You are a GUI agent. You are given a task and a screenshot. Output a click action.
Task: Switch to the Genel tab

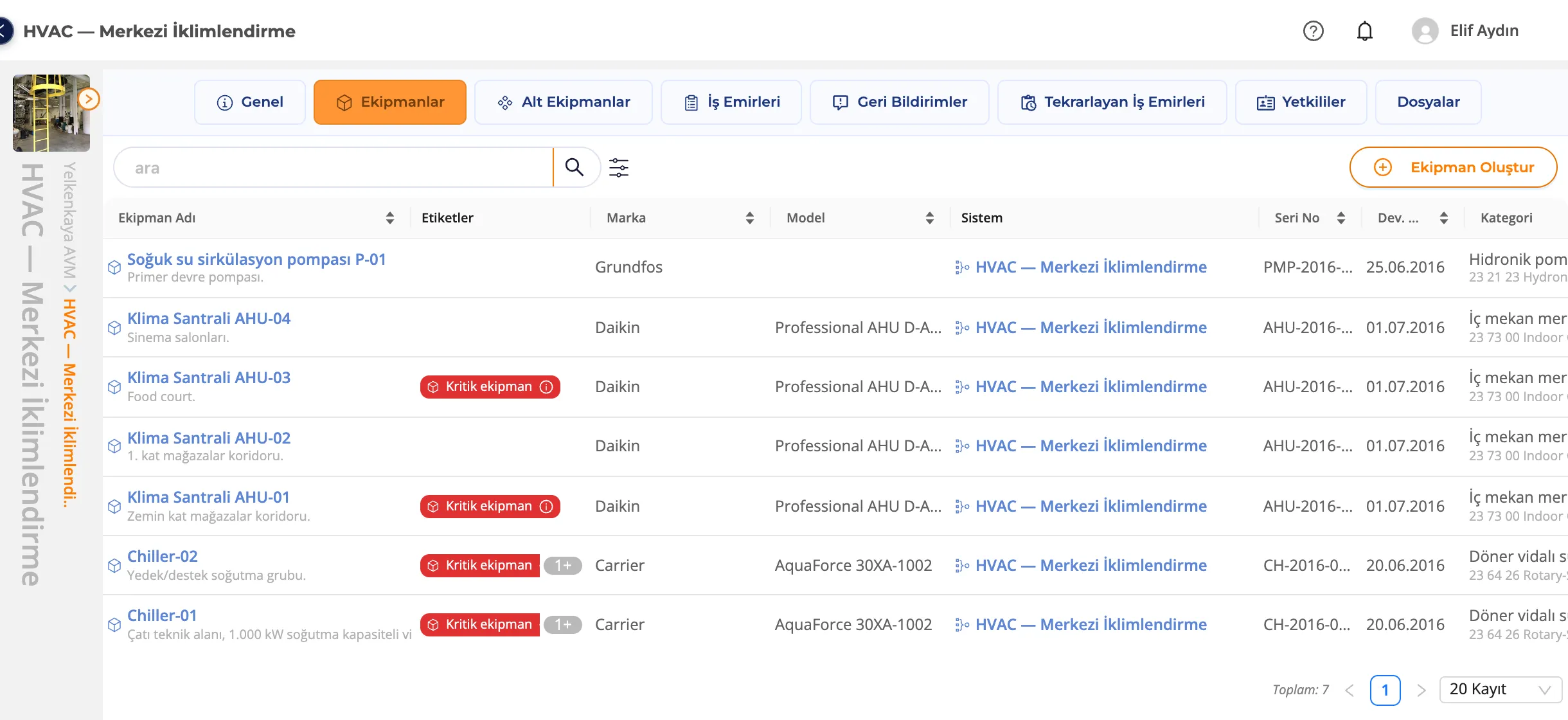point(250,102)
